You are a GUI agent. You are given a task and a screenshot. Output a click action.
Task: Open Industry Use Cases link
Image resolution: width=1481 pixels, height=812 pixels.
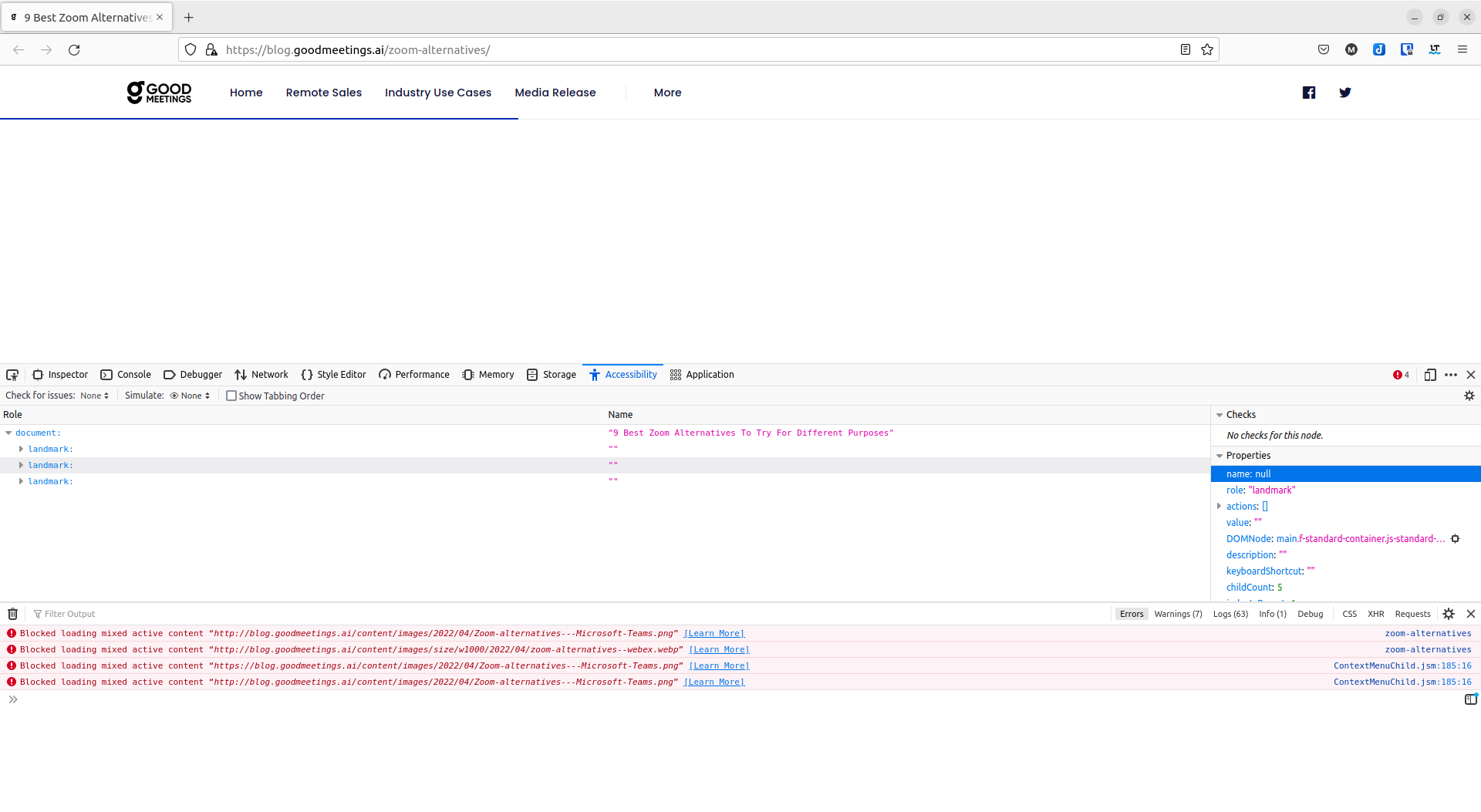point(438,93)
